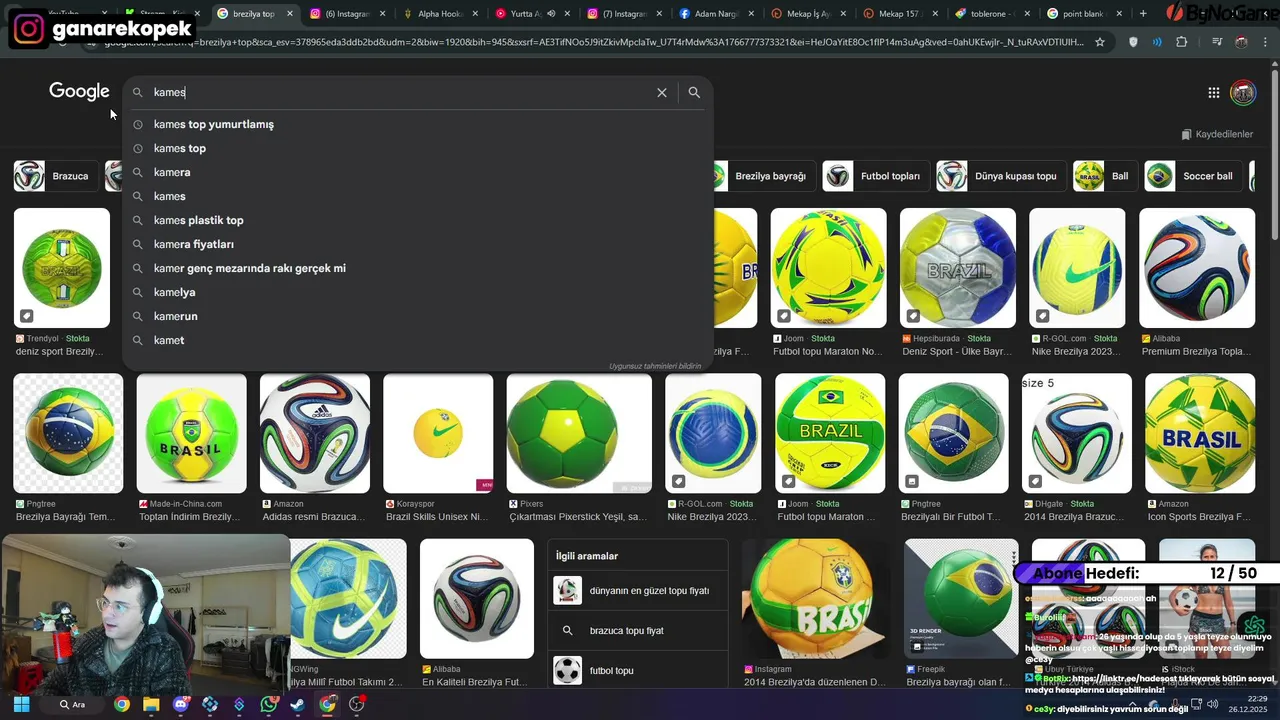Select the 'Futbol topları' filter chip
The height and width of the screenshot is (720, 1280).
[x=875, y=176]
